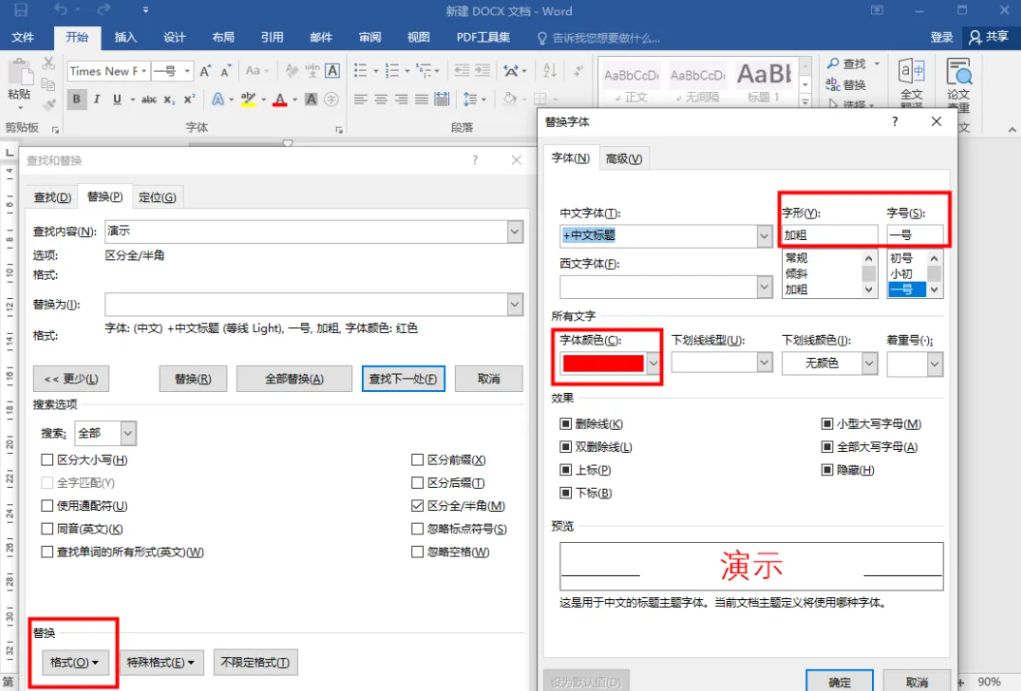Switch to the Find tab (查找)

click(x=53, y=197)
